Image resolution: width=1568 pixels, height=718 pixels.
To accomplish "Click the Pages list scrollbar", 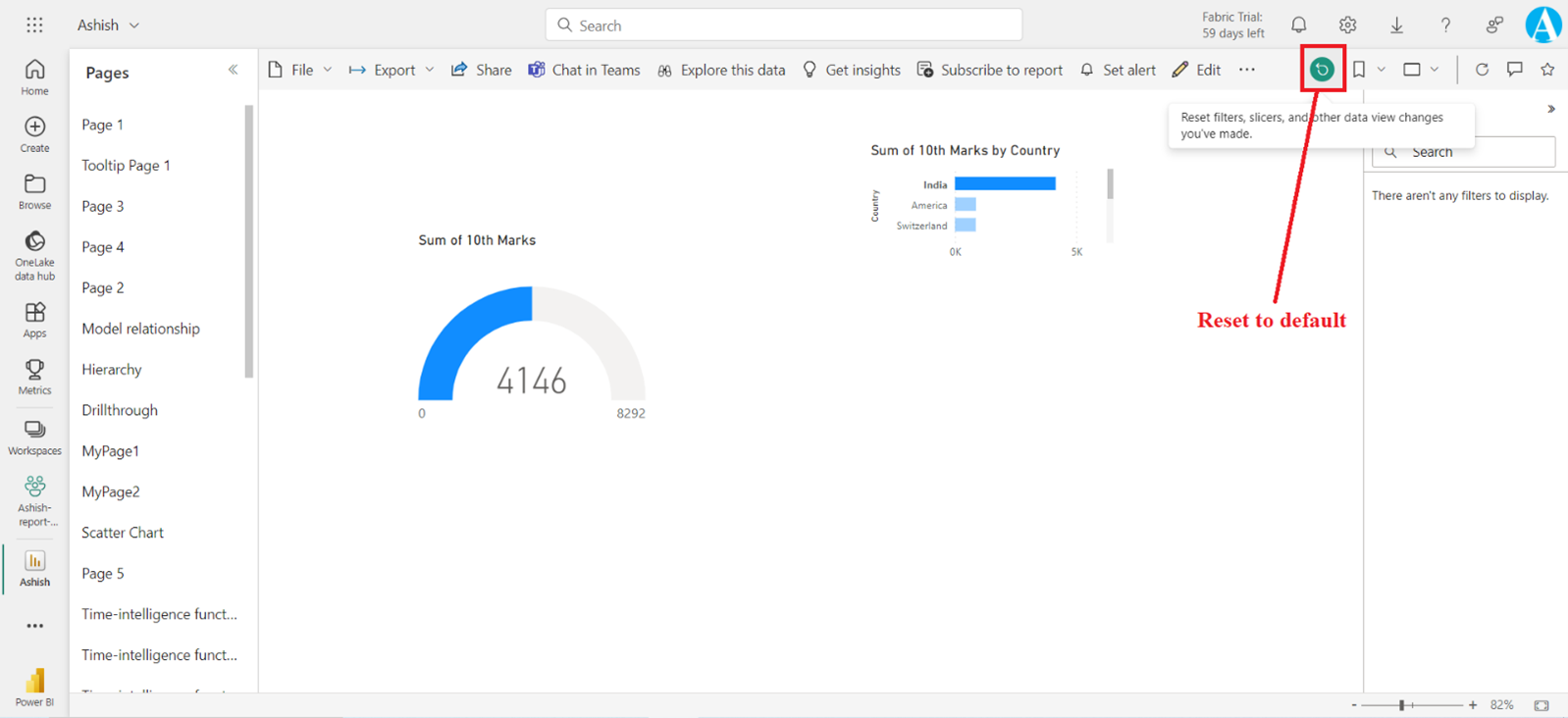I will coord(249,241).
